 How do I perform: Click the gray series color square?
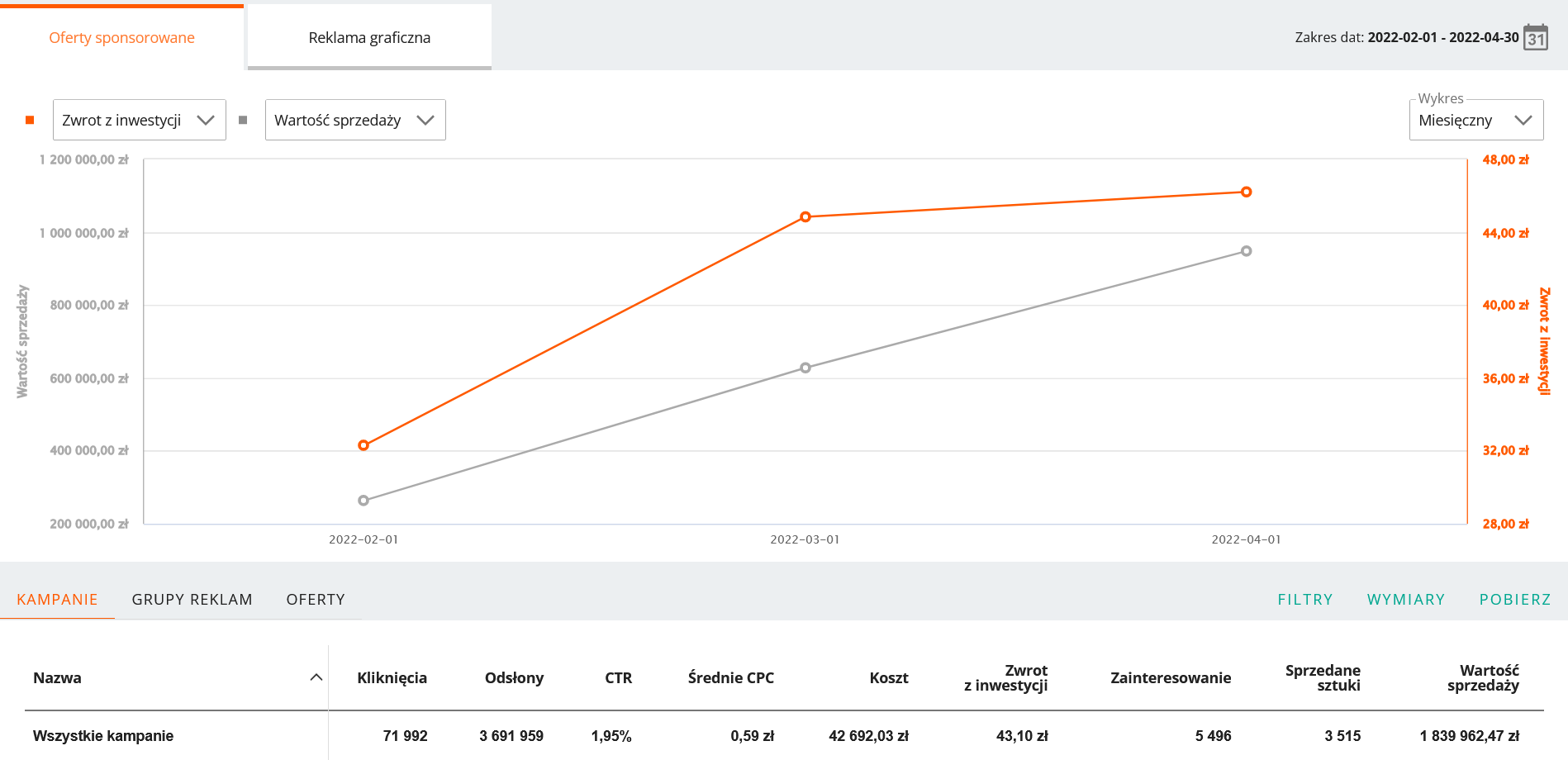(x=243, y=121)
